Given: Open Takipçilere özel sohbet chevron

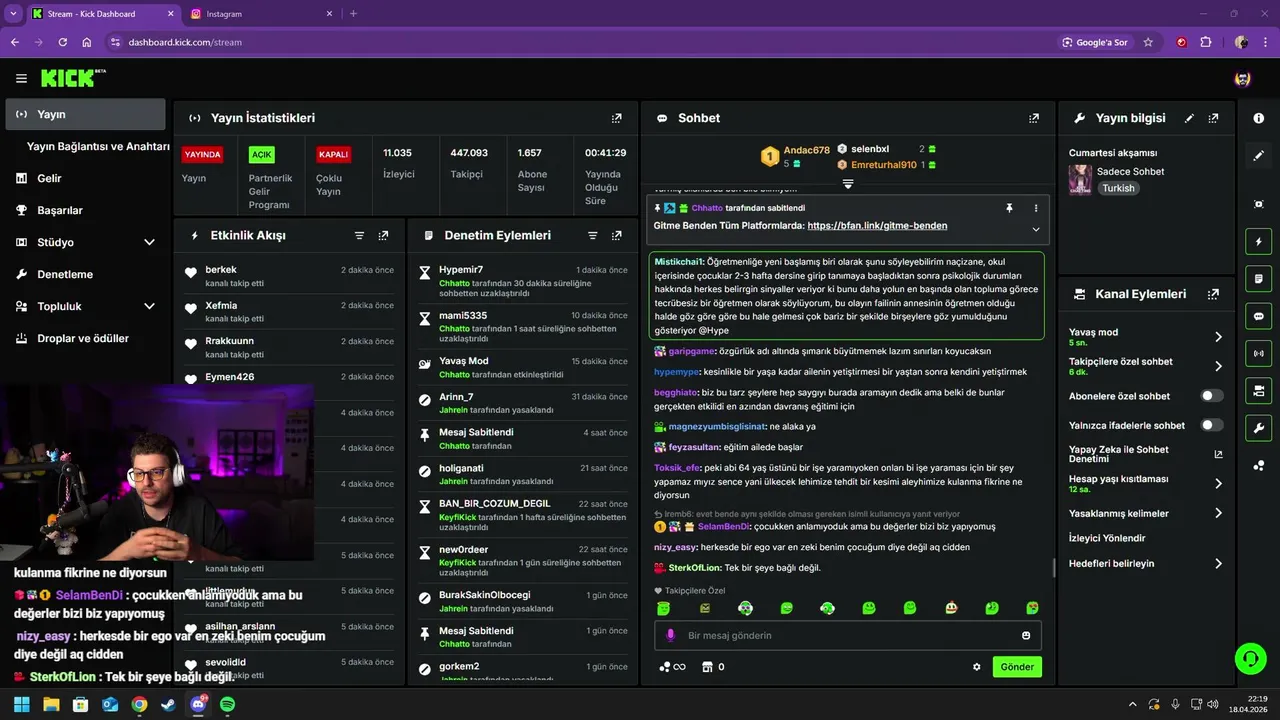Looking at the screenshot, I should (x=1218, y=366).
